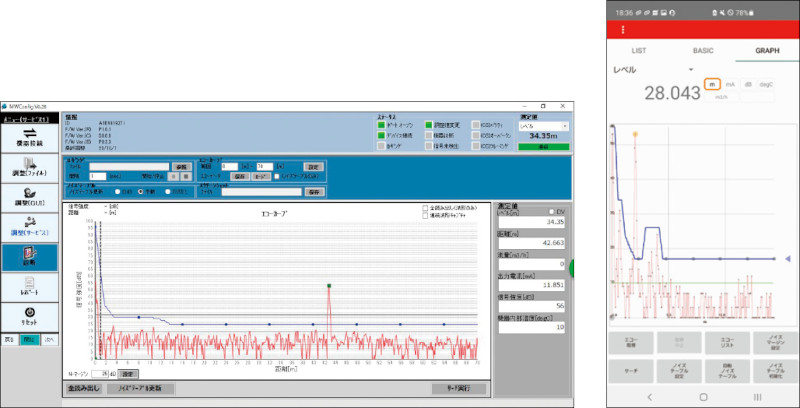Image resolution: width=800 pixels, height=408 pixels.
Task: Select the 診断 diagnosis icon in sidebar
Action: click(x=30, y=255)
